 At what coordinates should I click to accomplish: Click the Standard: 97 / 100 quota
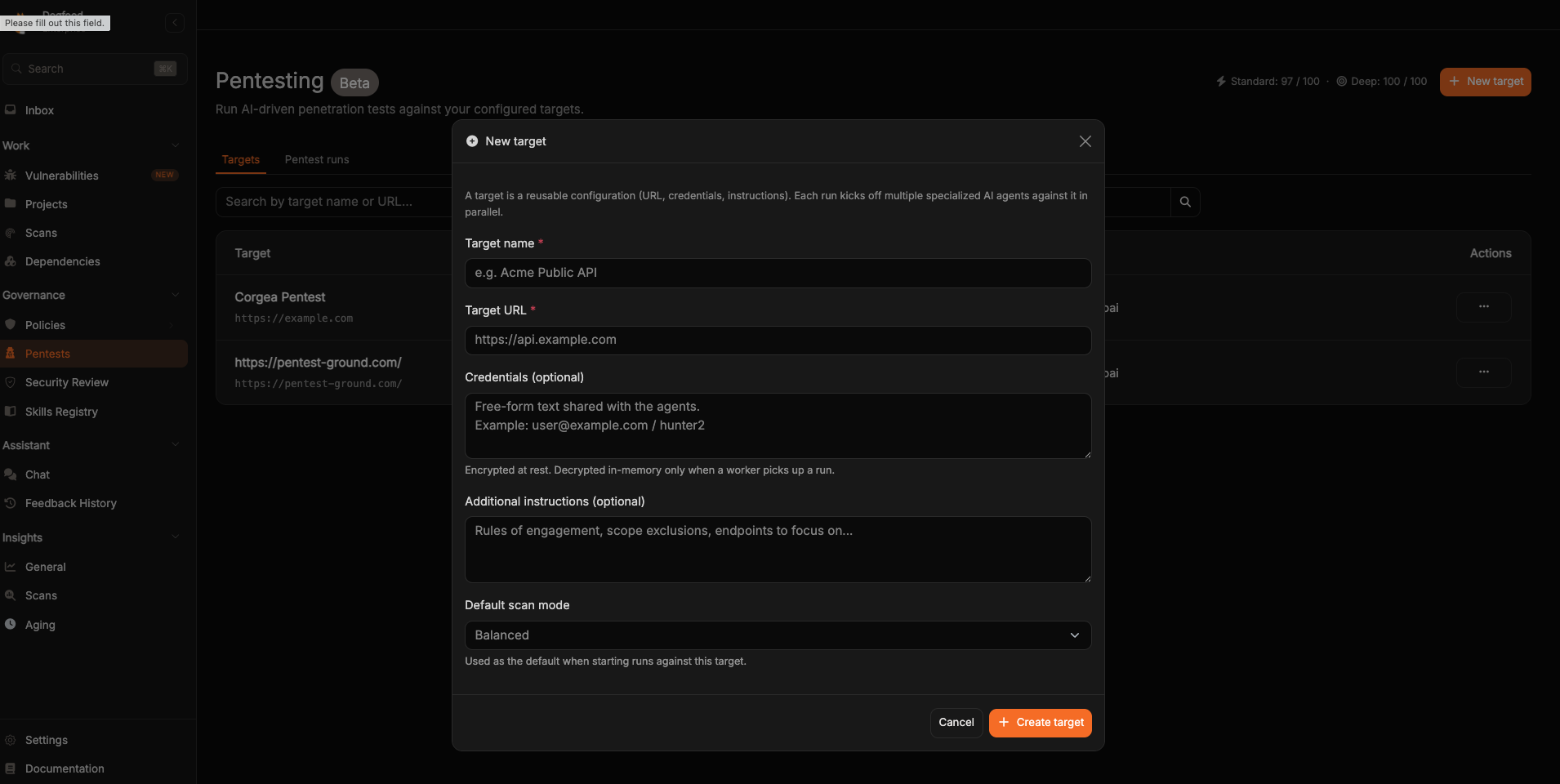tap(1268, 82)
